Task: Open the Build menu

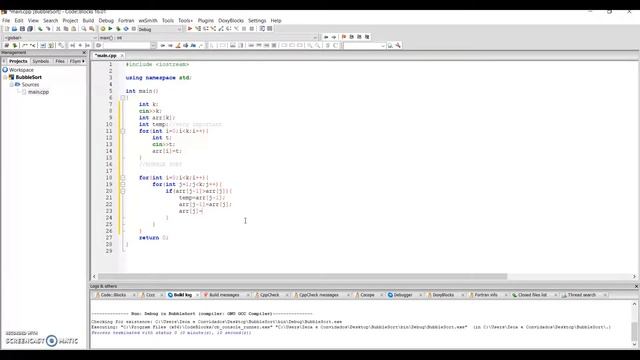Action: click(x=88, y=20)
